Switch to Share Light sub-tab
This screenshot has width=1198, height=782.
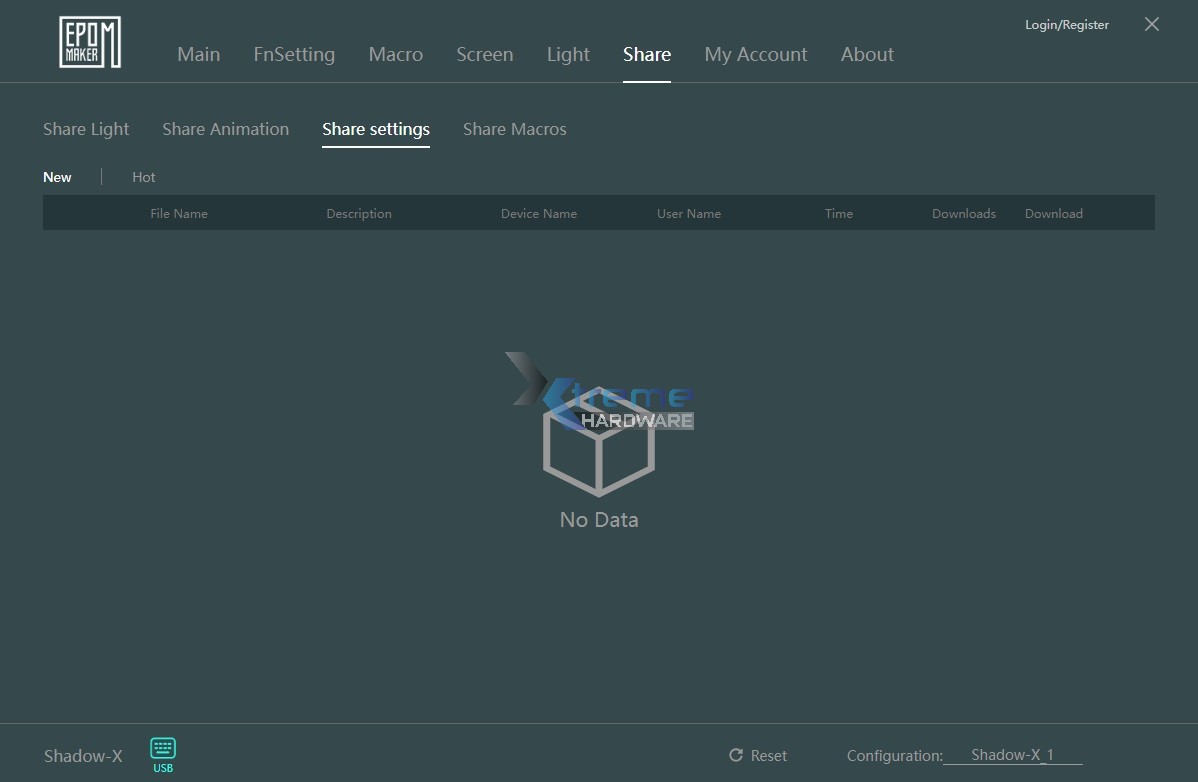click(86, 129)
